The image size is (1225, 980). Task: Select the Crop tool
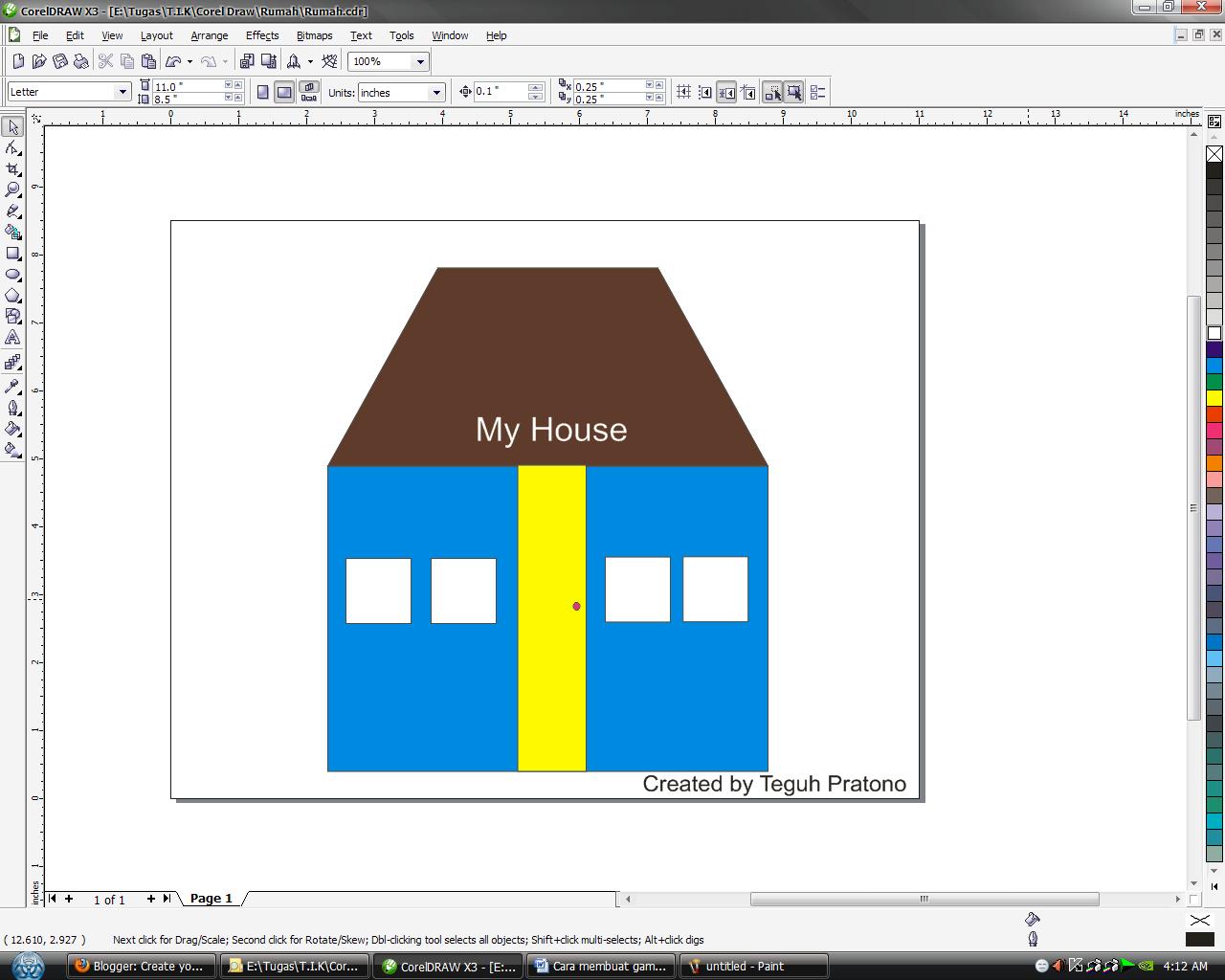point(12,169)
